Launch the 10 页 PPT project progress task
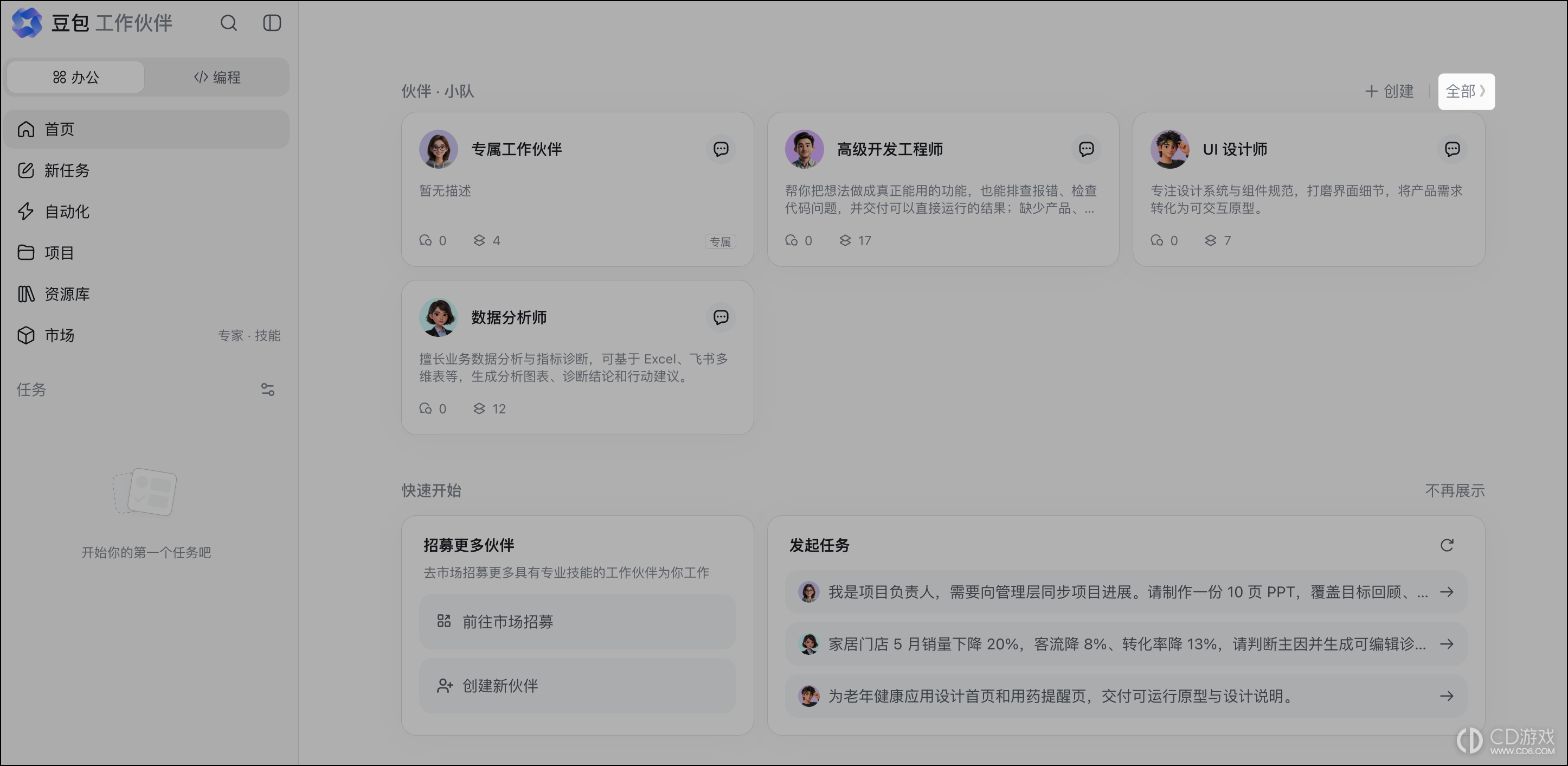The width and height of the screenshot is (1568, 766). (1126, 592)
